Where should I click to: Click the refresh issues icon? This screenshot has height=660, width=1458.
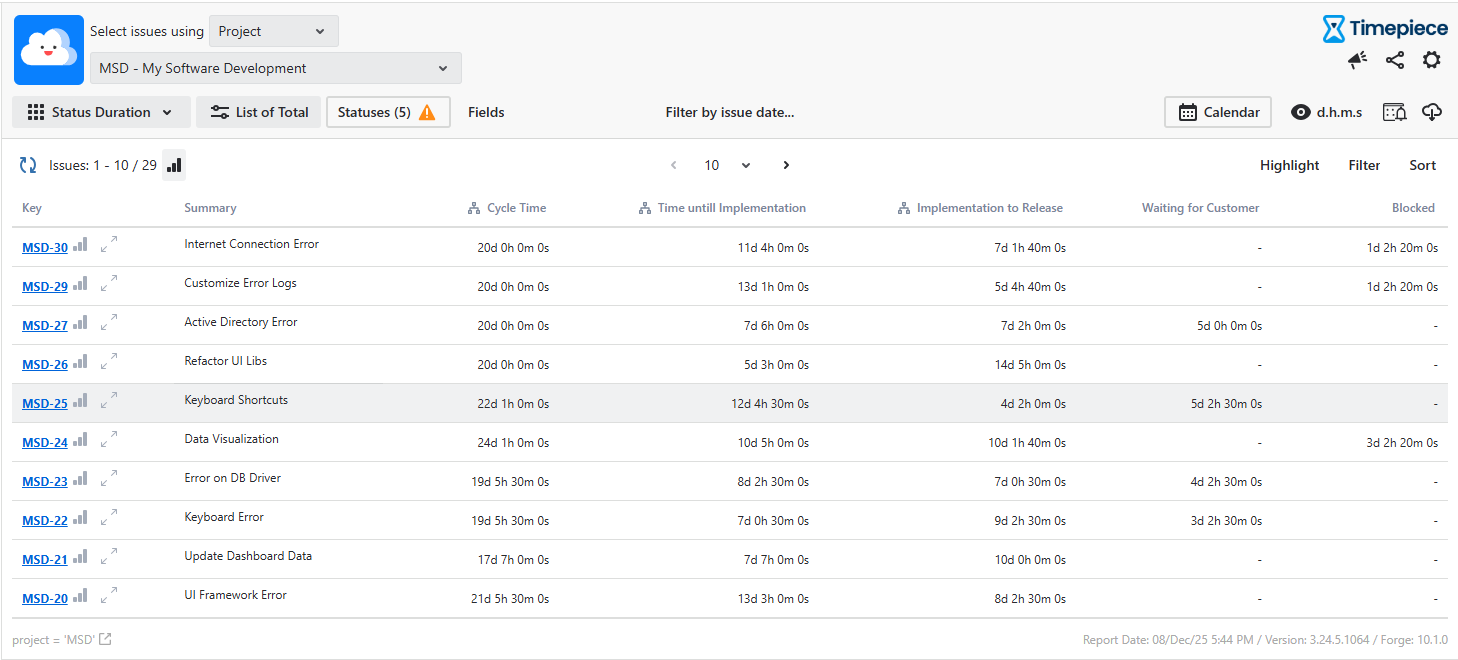click(28, 165)
